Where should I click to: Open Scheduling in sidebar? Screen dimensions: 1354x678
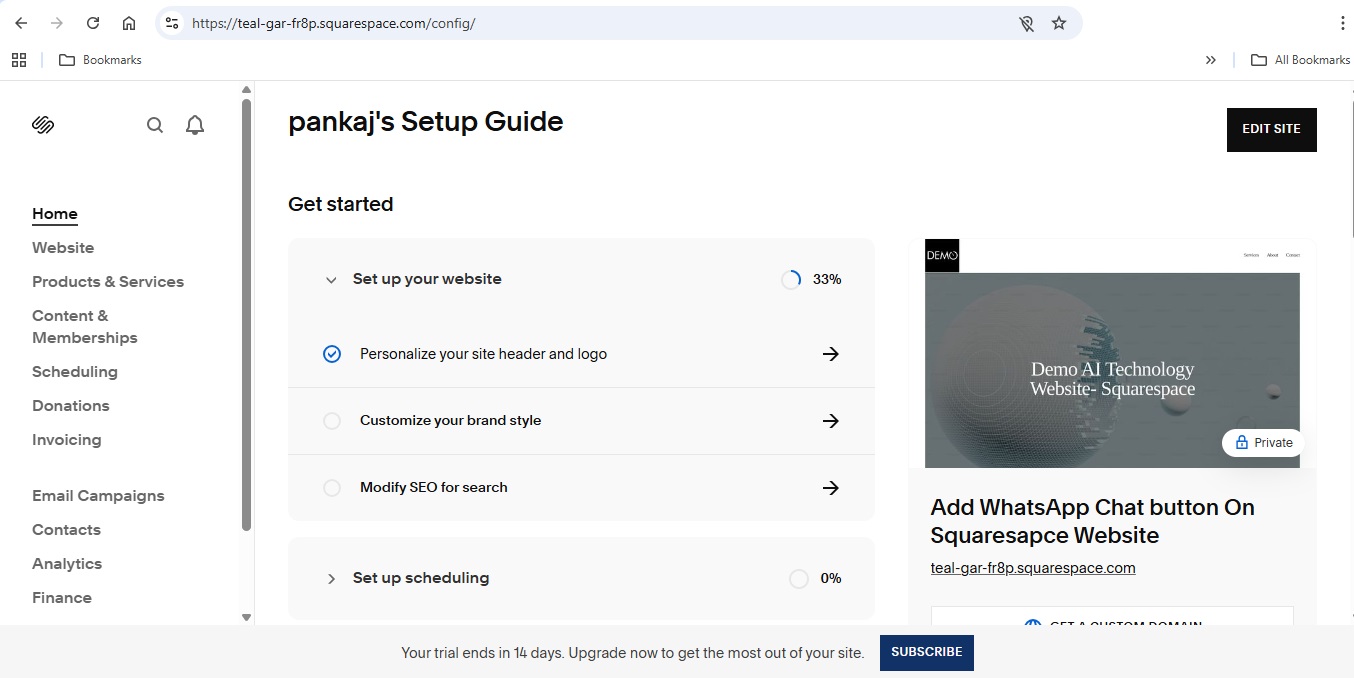coord(75,372)
